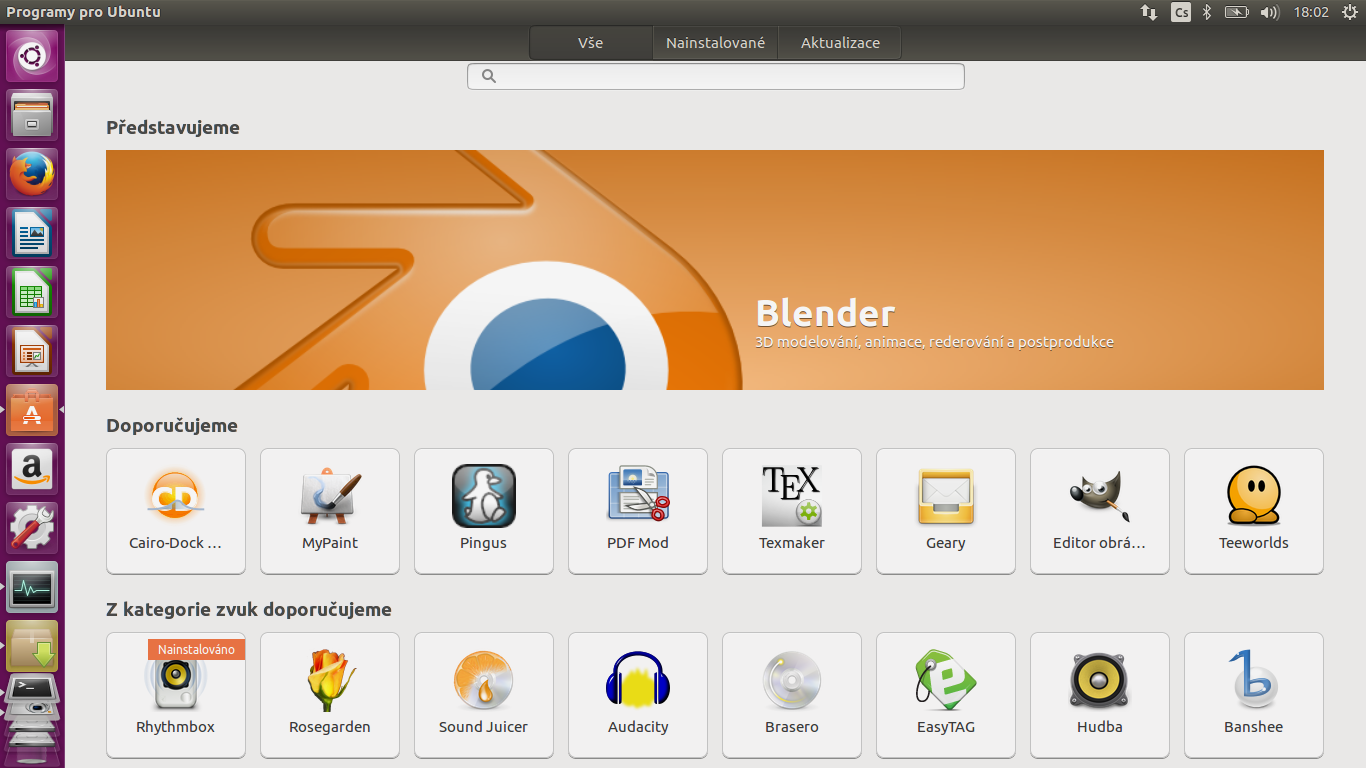This screenshot has width=1366, height=768.
Task: Open LibreOffice Writer in the launcher
Action: (32, 233)
